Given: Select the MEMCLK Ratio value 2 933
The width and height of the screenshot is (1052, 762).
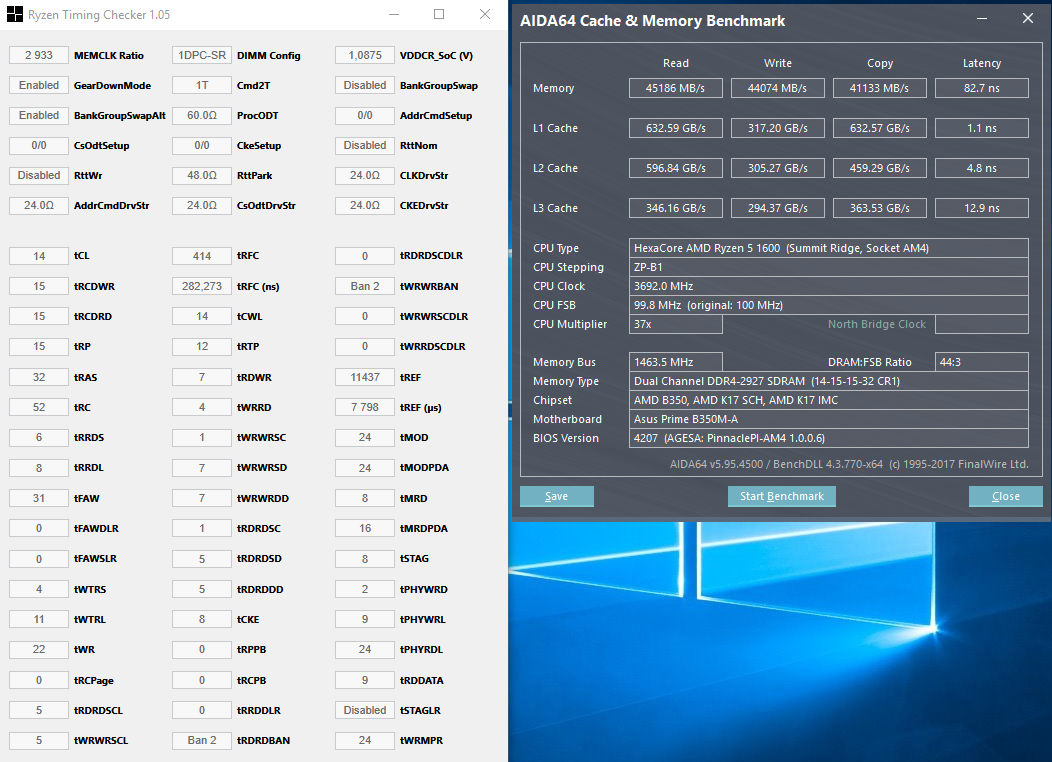Looking at the screenshot, I should point(39,55).
